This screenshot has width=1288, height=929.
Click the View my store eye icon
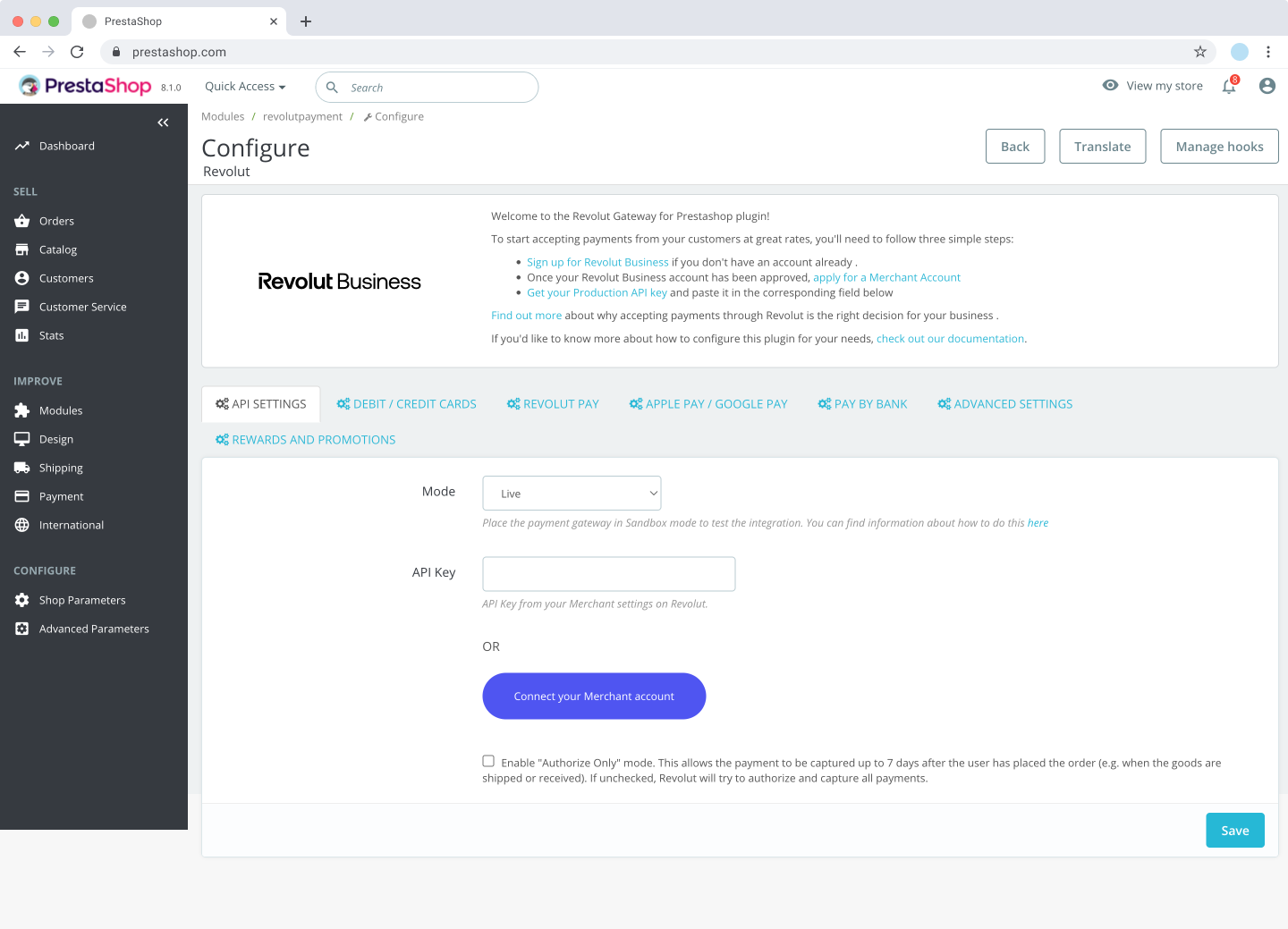pos(1110,86)
